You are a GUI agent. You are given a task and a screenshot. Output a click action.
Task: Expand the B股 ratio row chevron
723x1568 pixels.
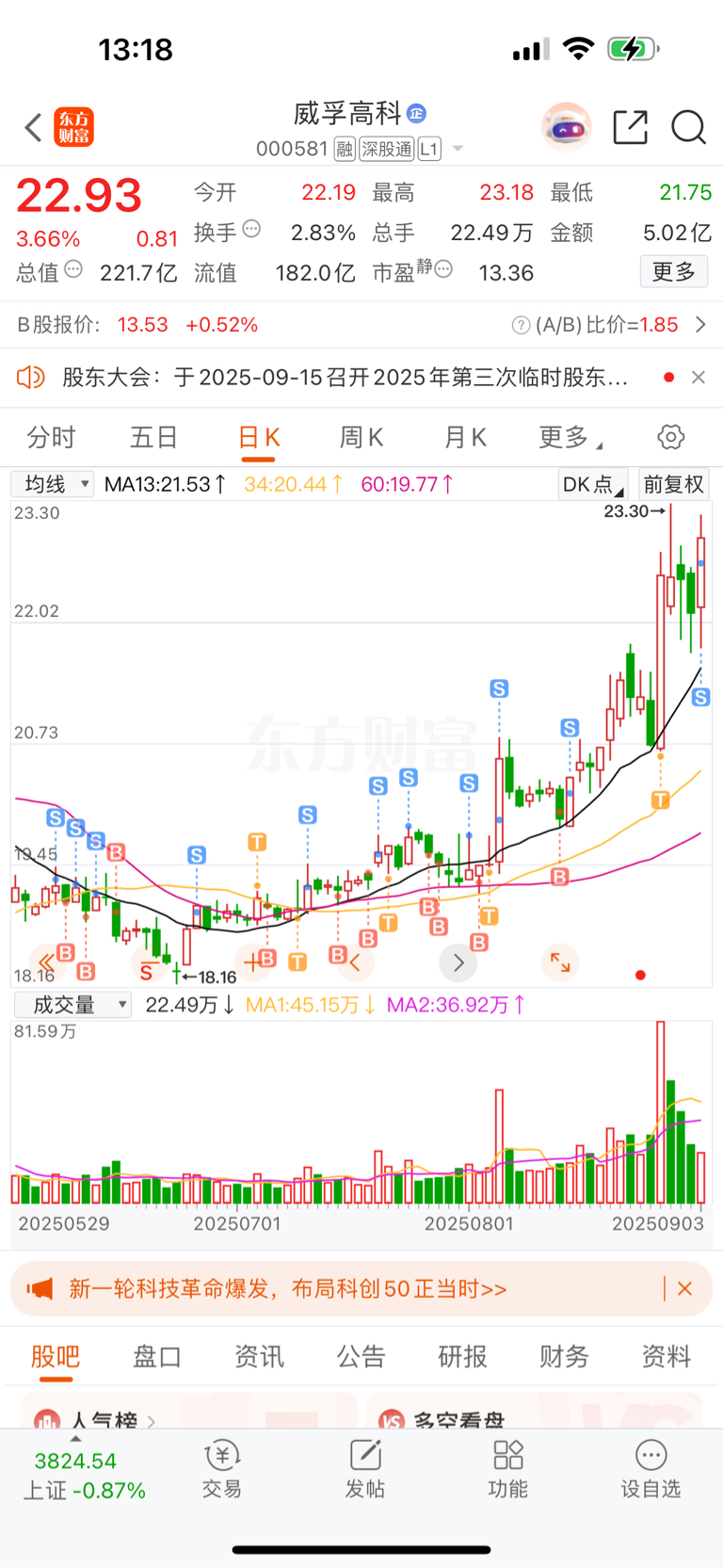coord(699,325)
